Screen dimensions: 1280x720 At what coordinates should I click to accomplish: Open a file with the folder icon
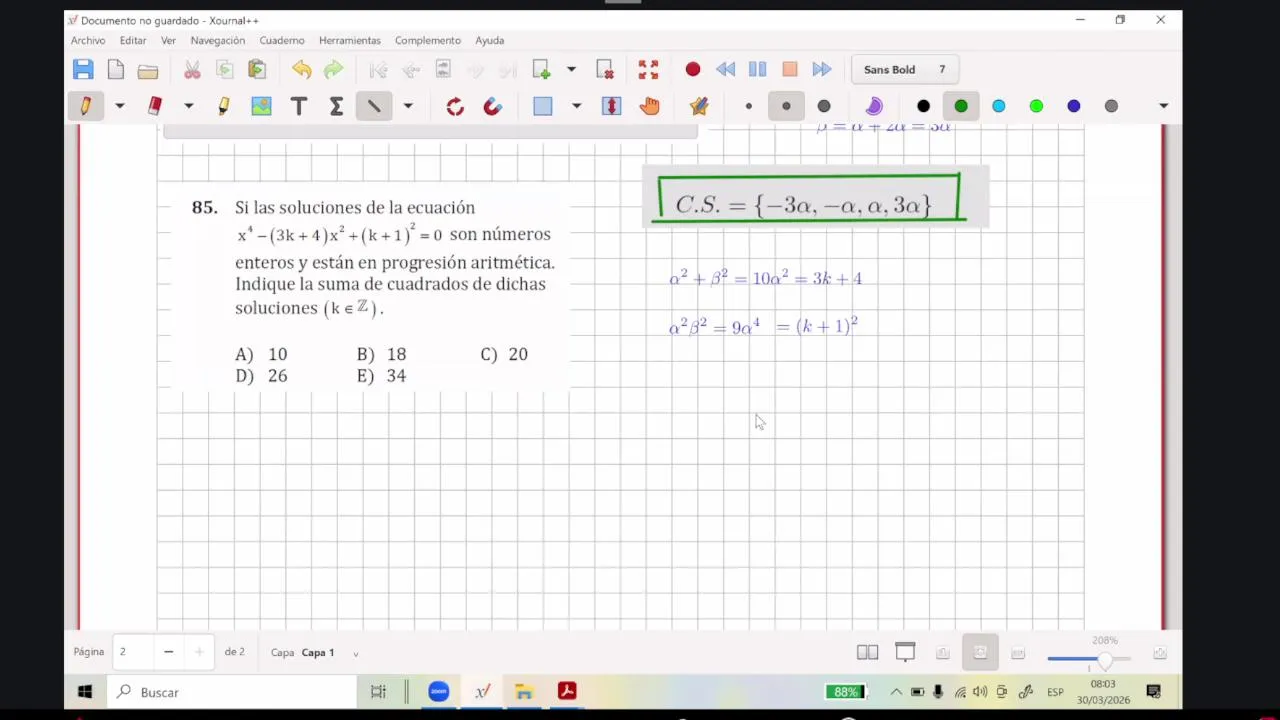pyautogui.click(x=148, y=70)
